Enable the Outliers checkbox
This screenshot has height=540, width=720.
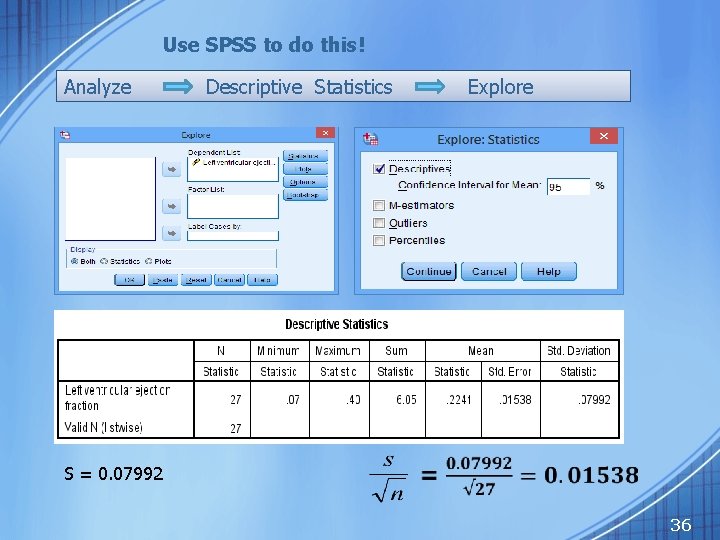tap(379, 223)
